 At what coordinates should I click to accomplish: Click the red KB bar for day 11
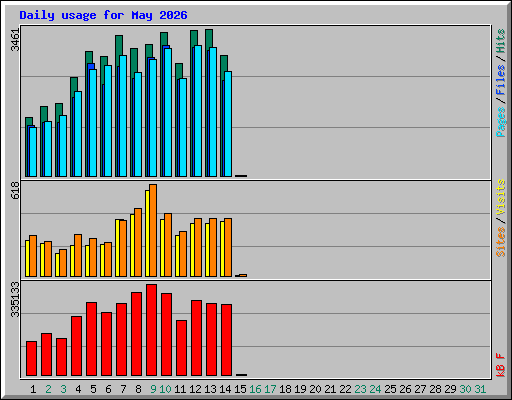(x=182, y=348)
